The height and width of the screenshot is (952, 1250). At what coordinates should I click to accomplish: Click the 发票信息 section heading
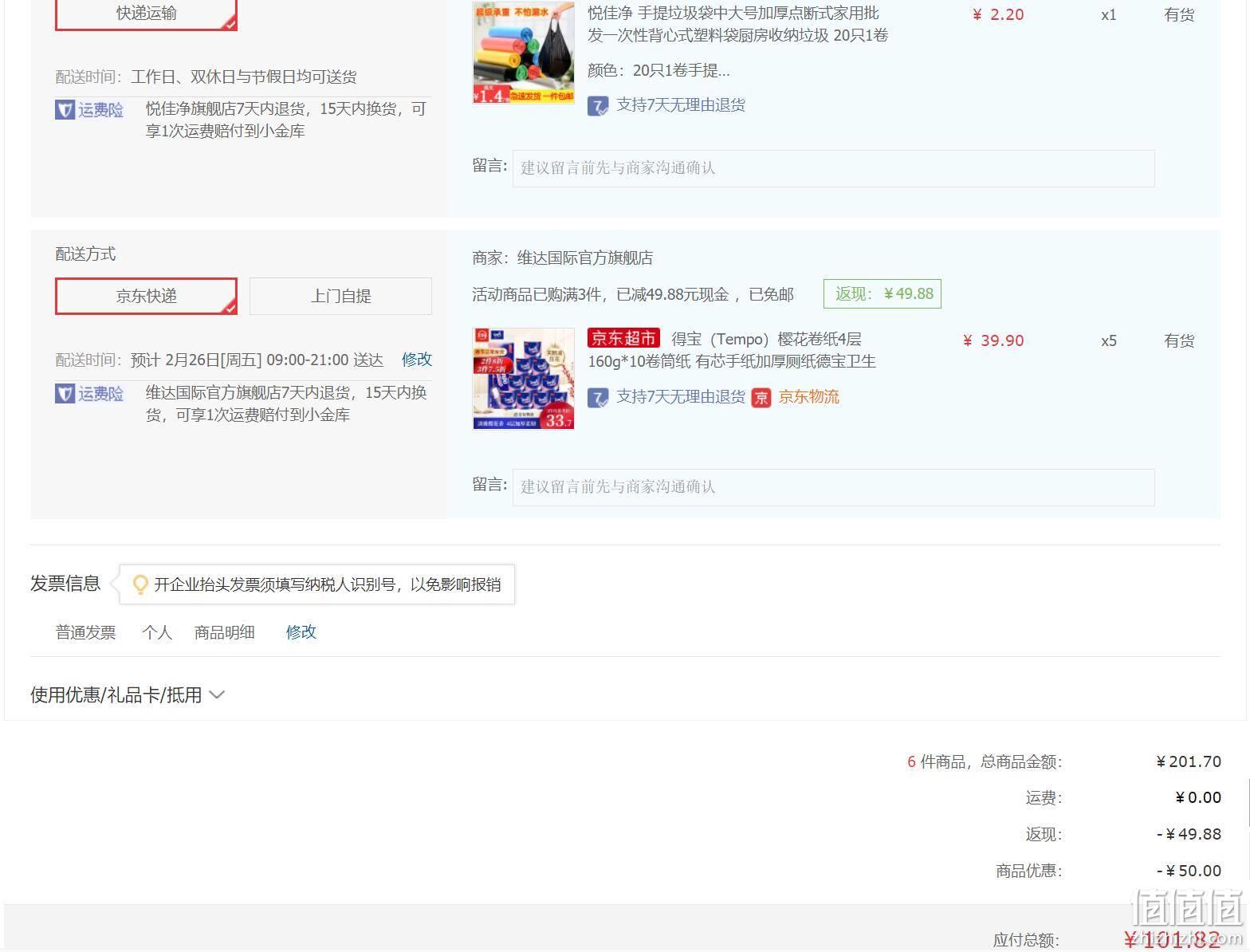click(x=65, y=584)
